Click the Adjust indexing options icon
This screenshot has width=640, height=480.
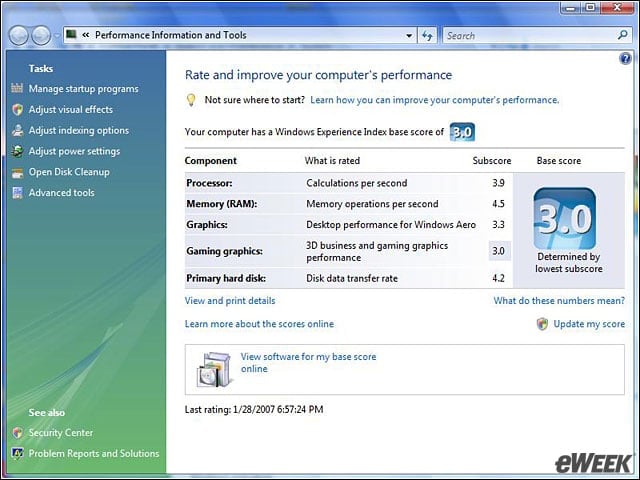point(17,130)
